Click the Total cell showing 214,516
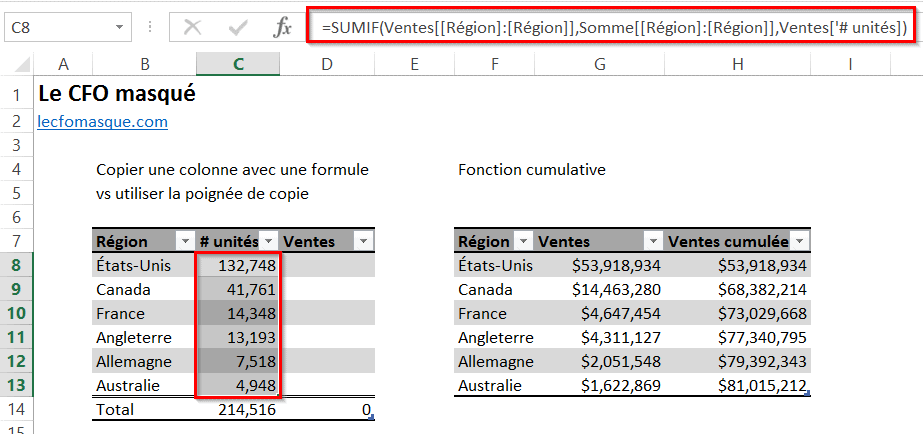This screenshot has width=923, height=434. click(238, 409)
